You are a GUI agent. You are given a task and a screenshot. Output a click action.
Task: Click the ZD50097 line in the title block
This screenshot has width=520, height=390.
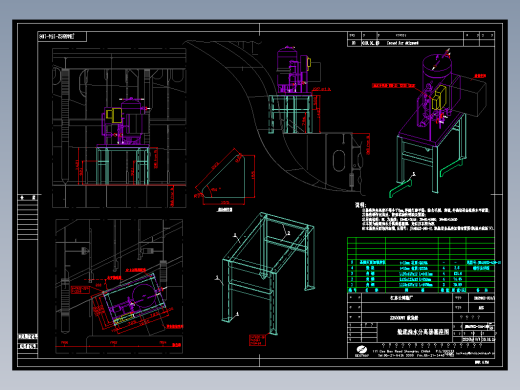404,318
